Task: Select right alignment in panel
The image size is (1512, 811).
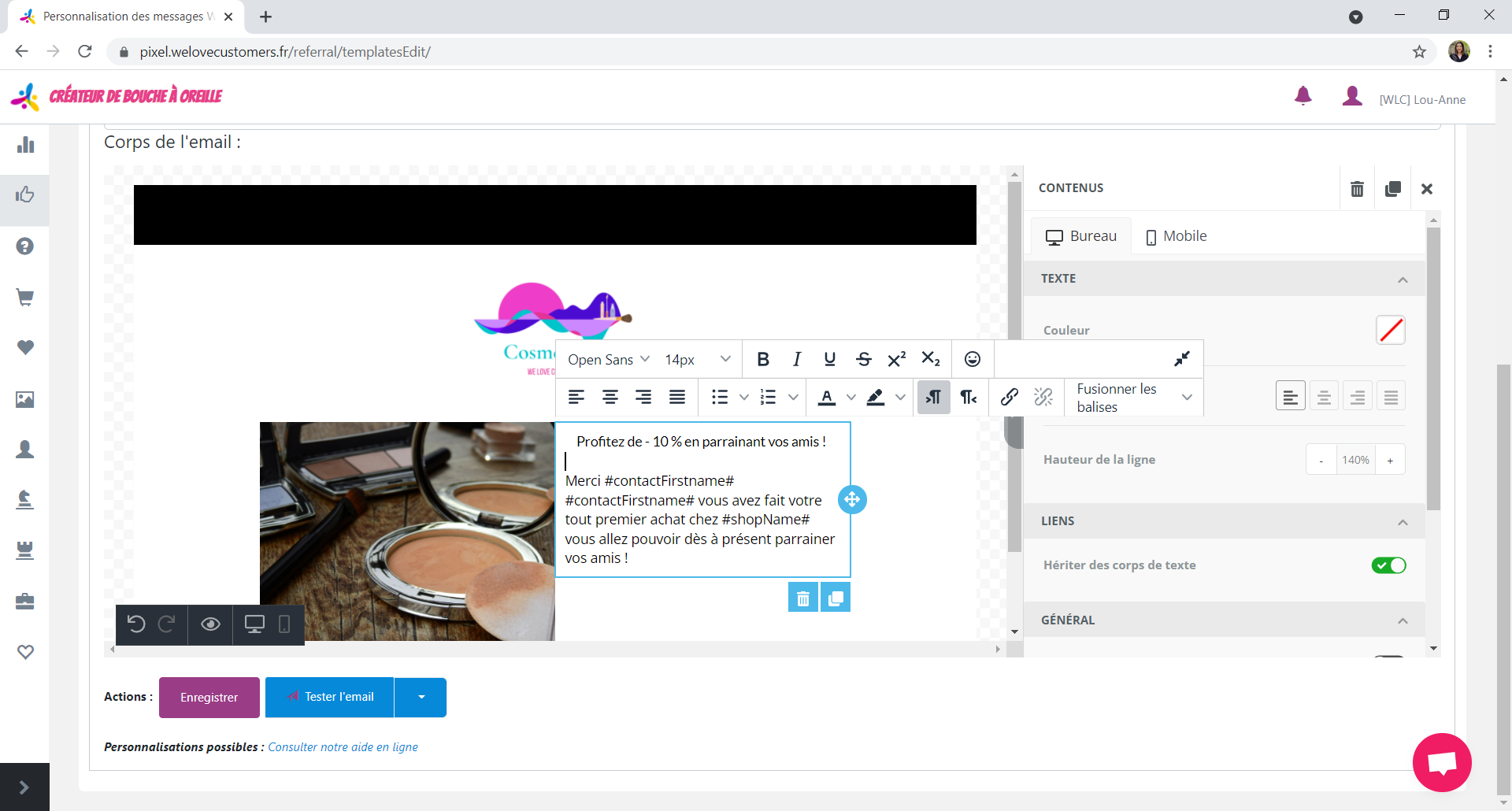Action: point(1358,396)
